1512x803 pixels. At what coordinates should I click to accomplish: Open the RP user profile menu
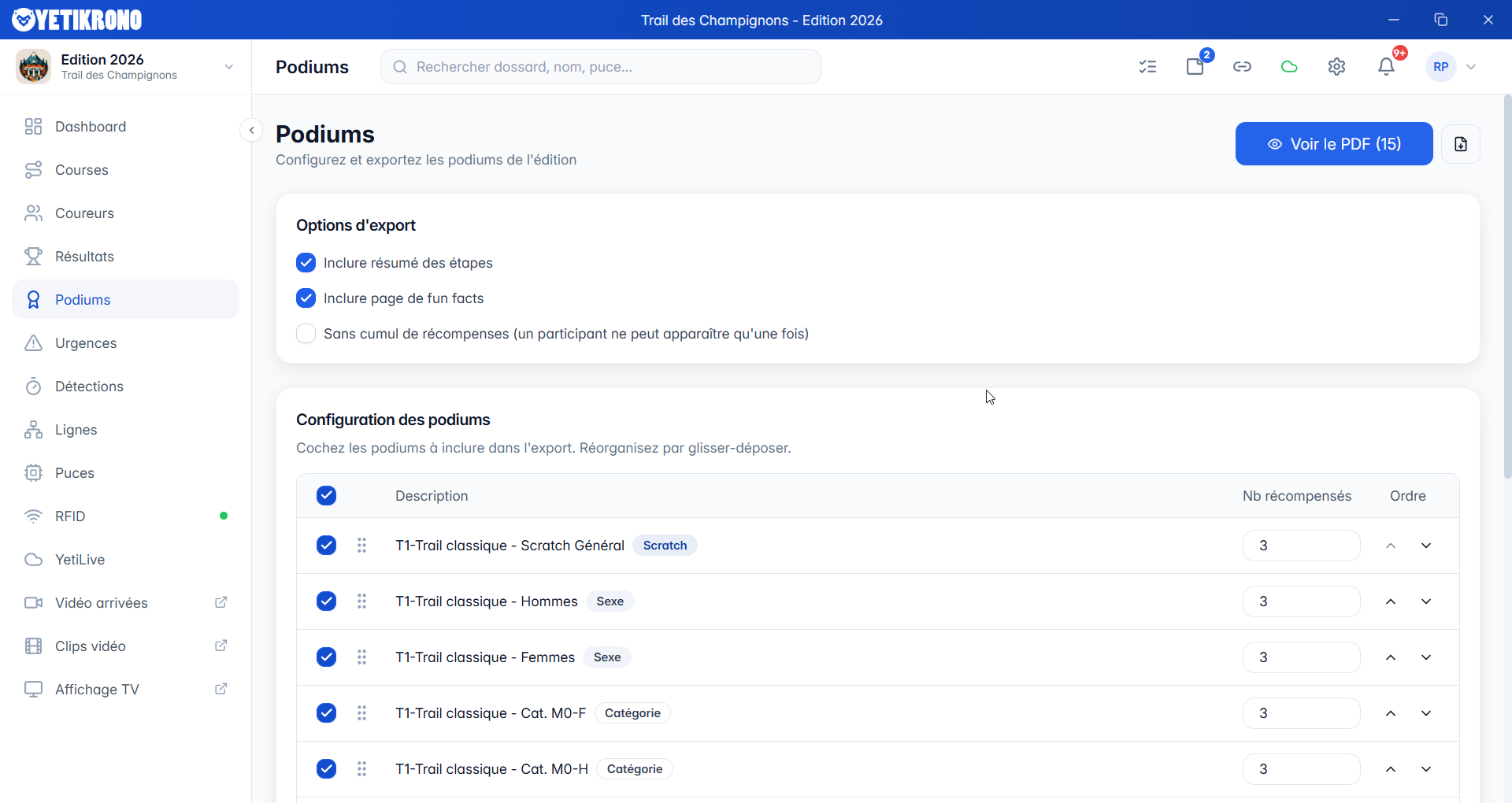pos(1451,67)
